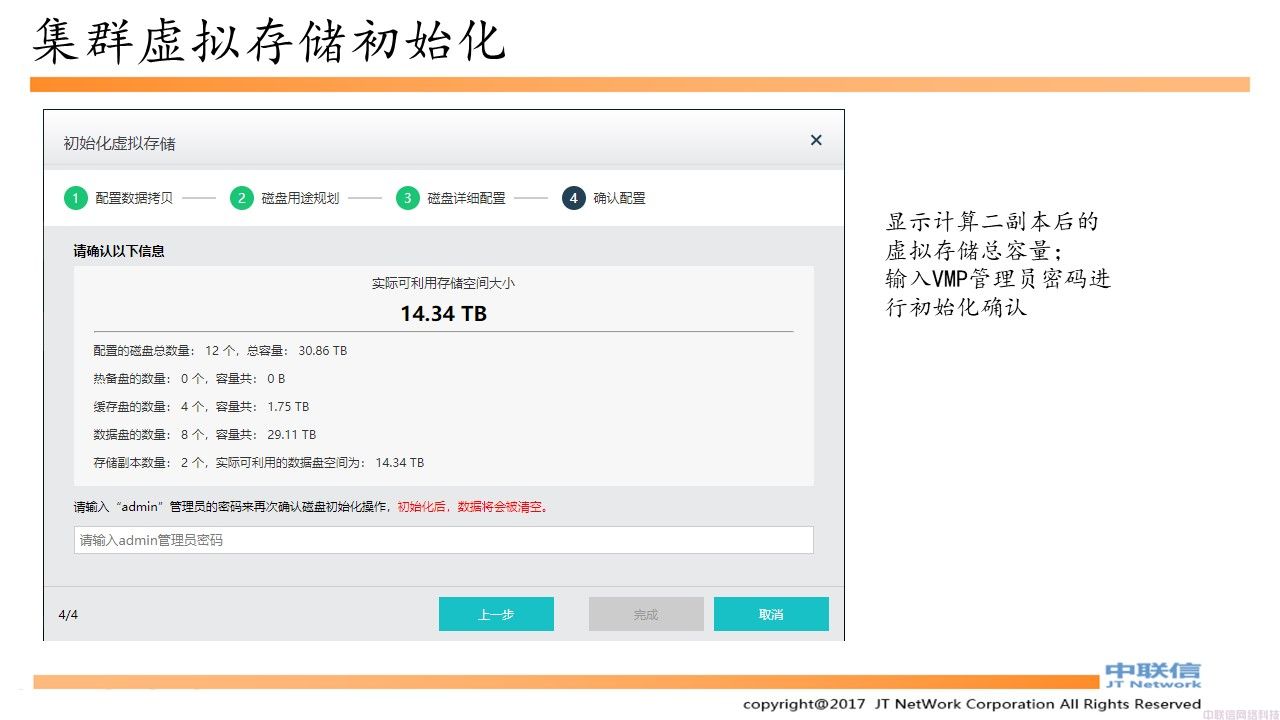This screenshot has height=720, width=1280.
Task: Click the copyright@2017 JT Network footer text
Action: click(971, 704)
